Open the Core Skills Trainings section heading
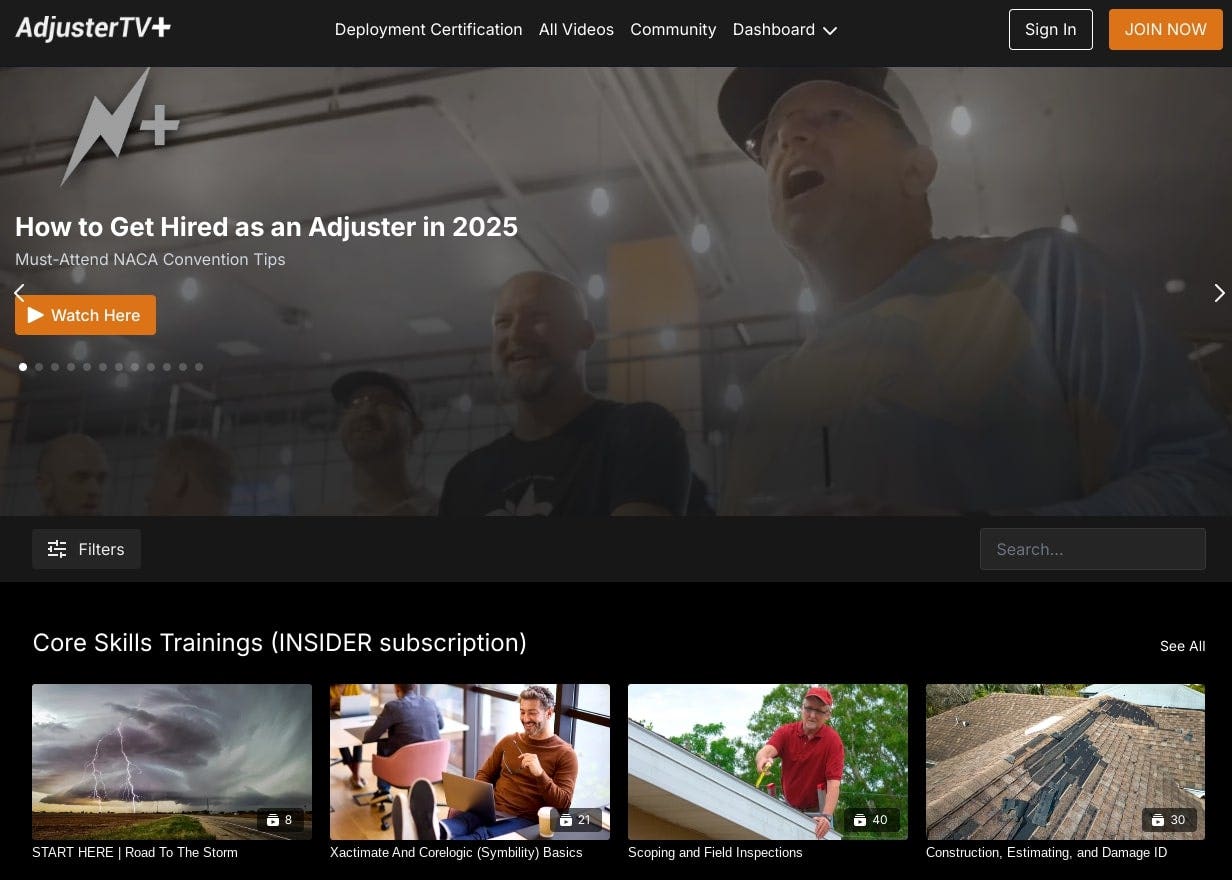 coord(280,642)
